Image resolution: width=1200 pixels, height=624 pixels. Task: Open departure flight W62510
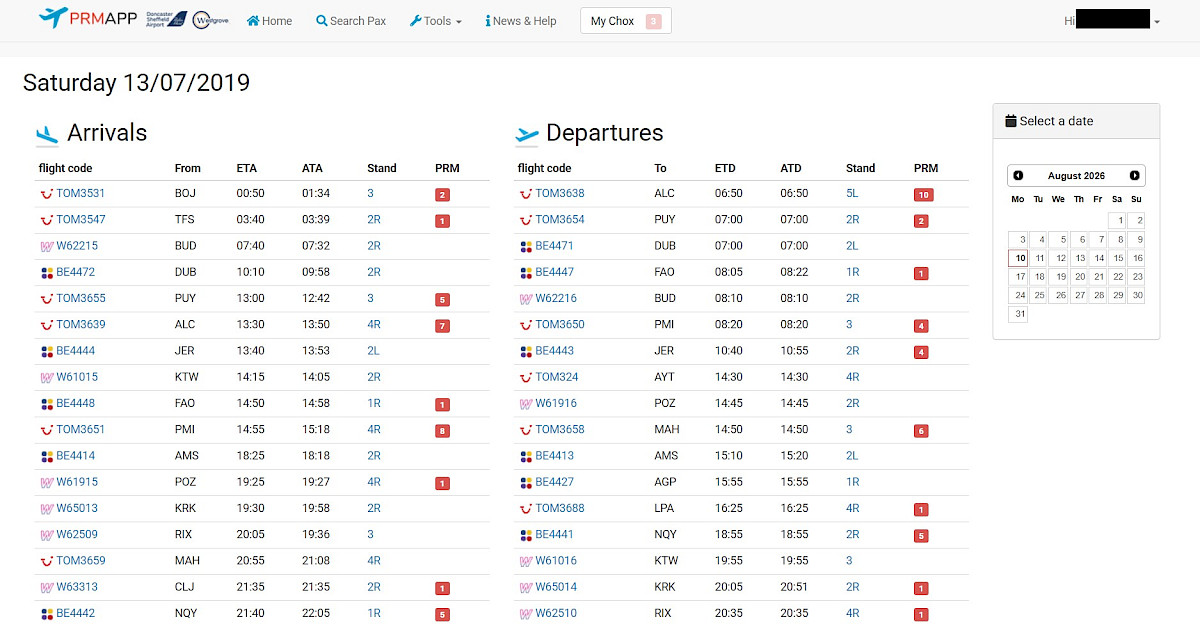click(556, 613)
